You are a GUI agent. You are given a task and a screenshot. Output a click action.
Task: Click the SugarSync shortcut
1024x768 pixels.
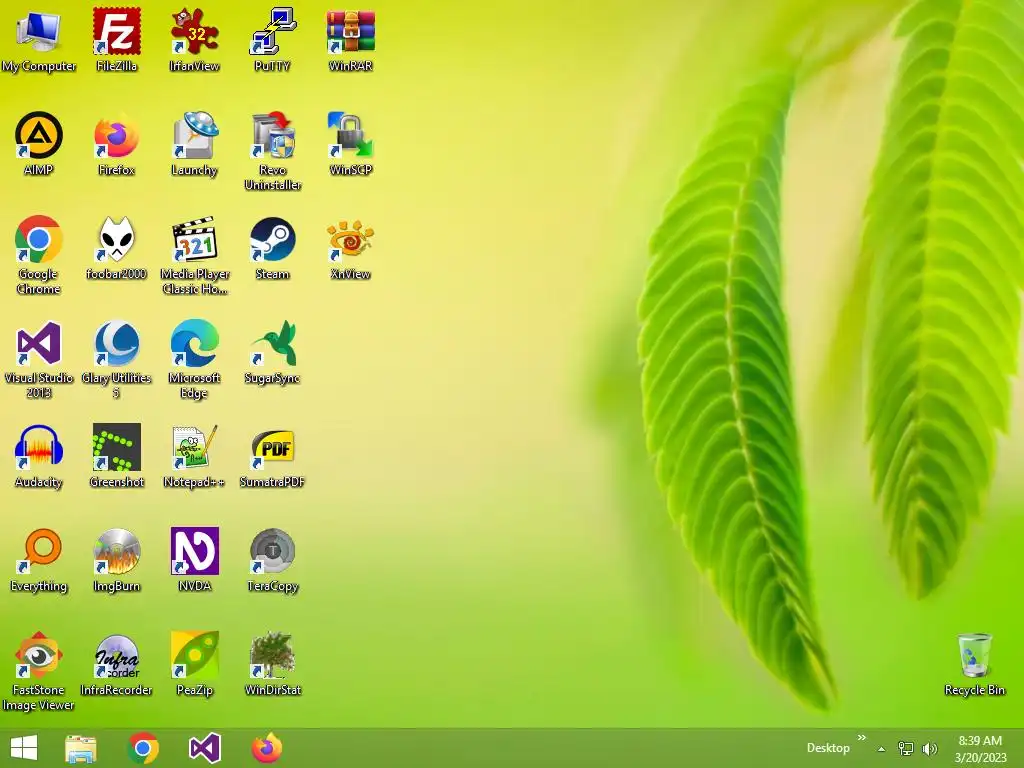[x=272, y=351]
